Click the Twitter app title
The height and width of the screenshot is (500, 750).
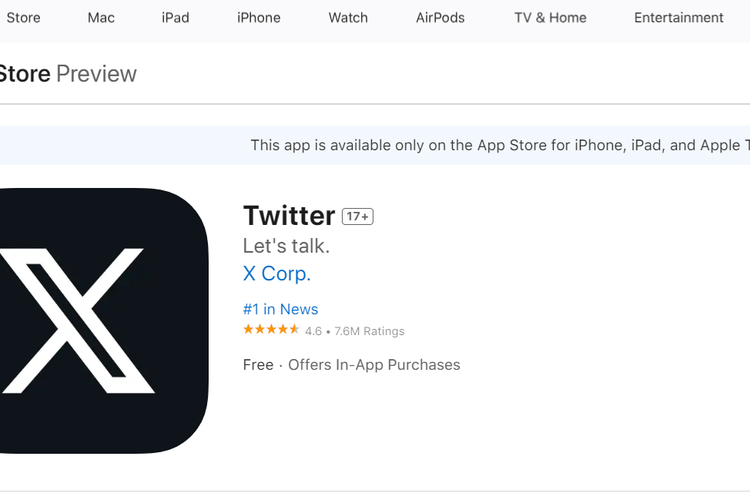click(289, 216)
